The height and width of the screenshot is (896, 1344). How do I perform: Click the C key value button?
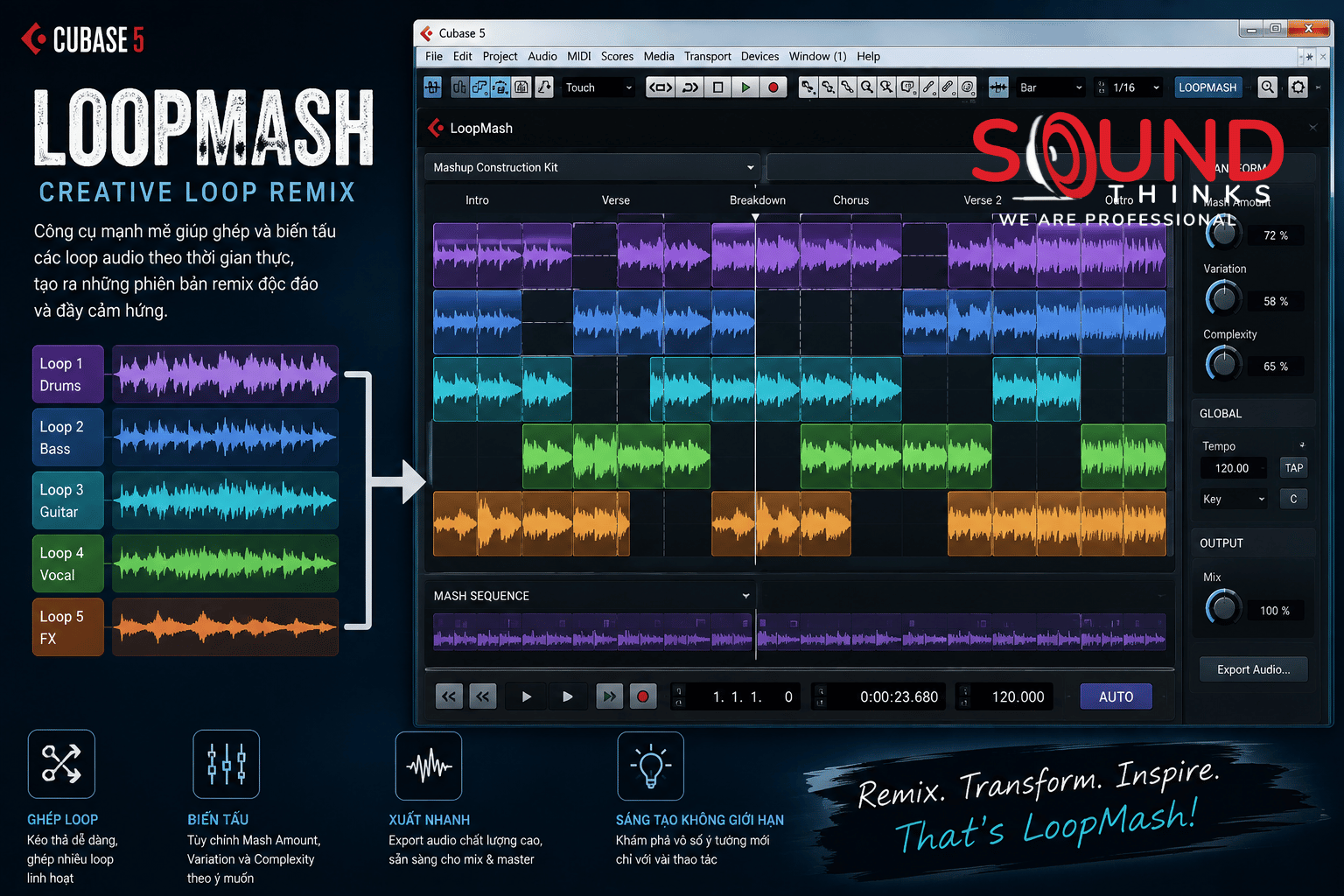point(1293,499)
